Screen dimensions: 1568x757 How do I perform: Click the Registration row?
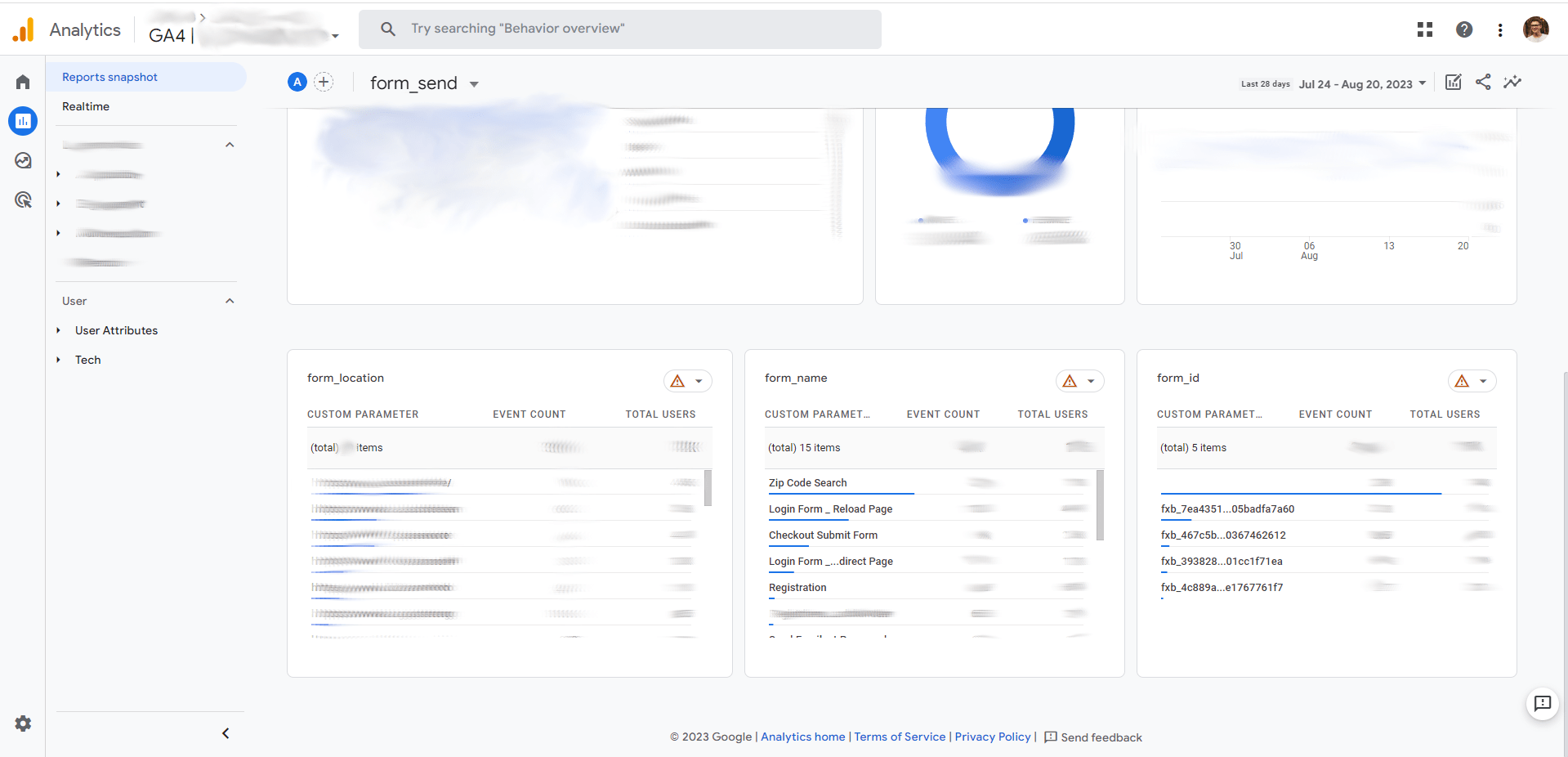tap(927, 588)
